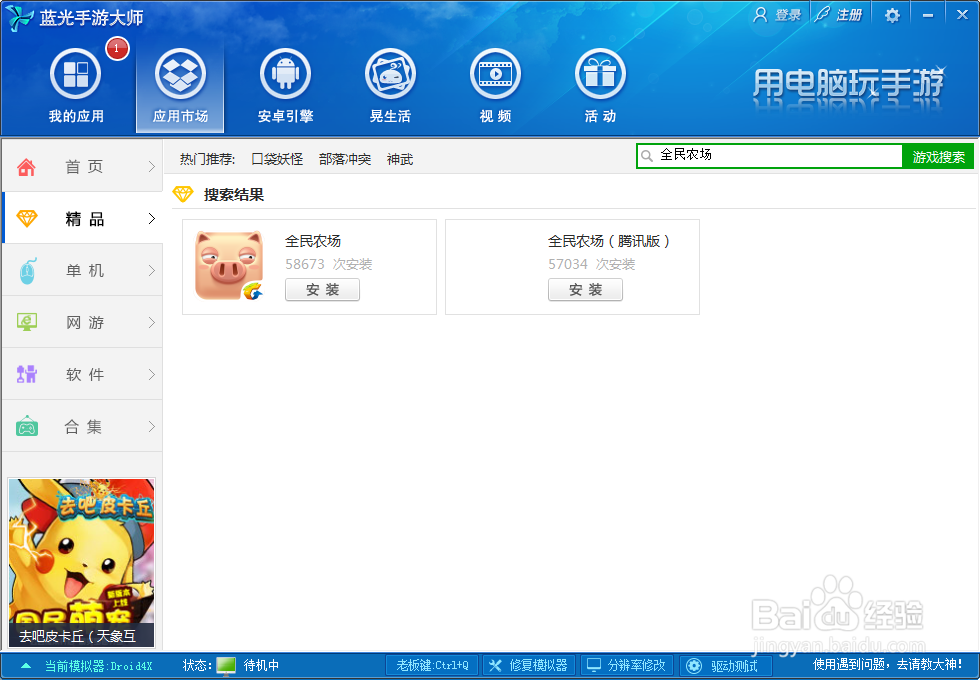Click 使用遇到问题，去请教大神 link
Viewport: 980px width, 680px height.
[888, 664]
